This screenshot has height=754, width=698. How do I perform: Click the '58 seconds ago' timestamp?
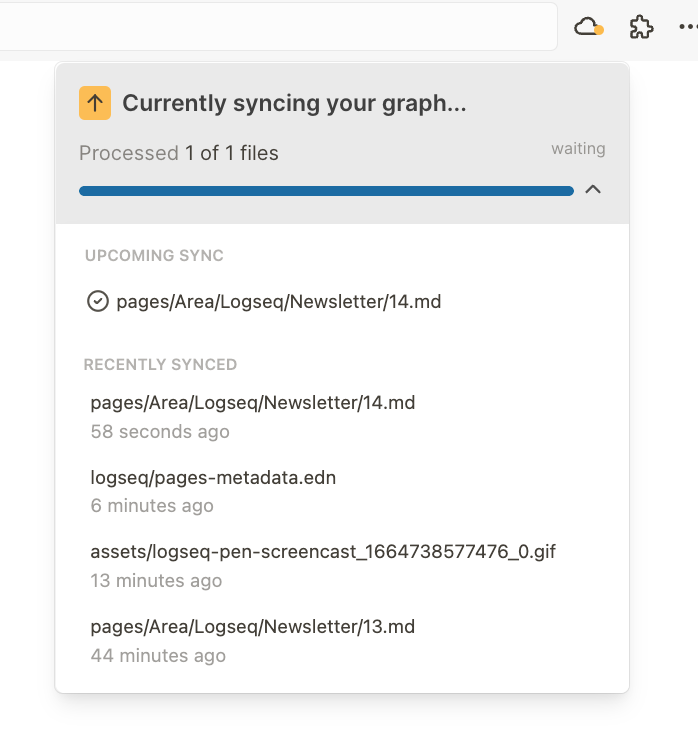160,432
